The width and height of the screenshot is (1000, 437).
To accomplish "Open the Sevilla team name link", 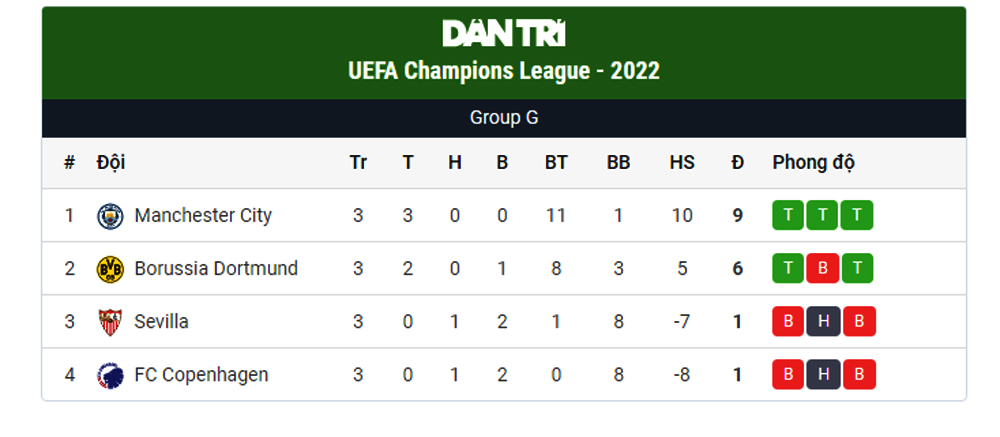I will click(x=161, y=322).
